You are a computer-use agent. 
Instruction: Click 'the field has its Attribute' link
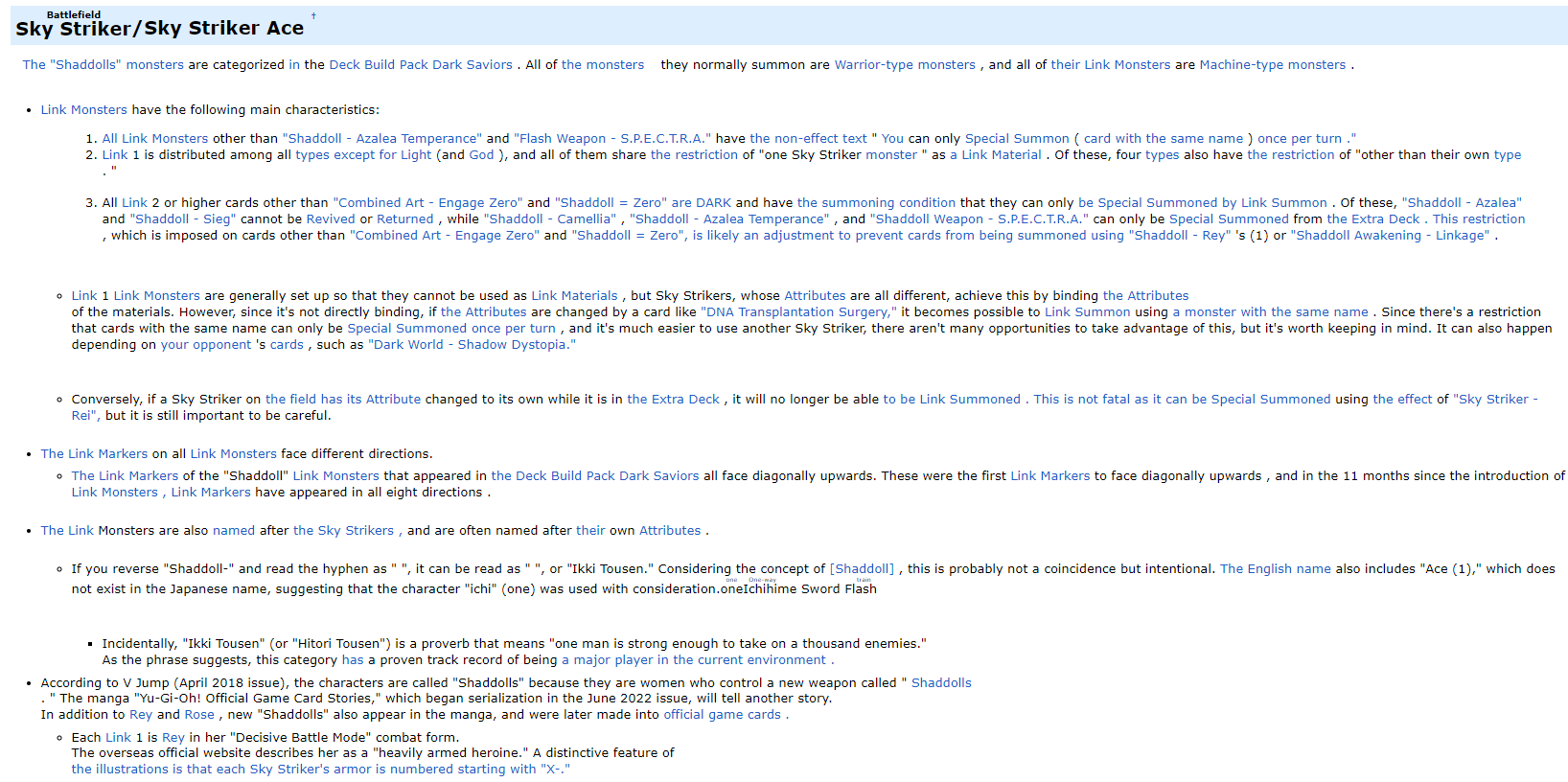343,400
